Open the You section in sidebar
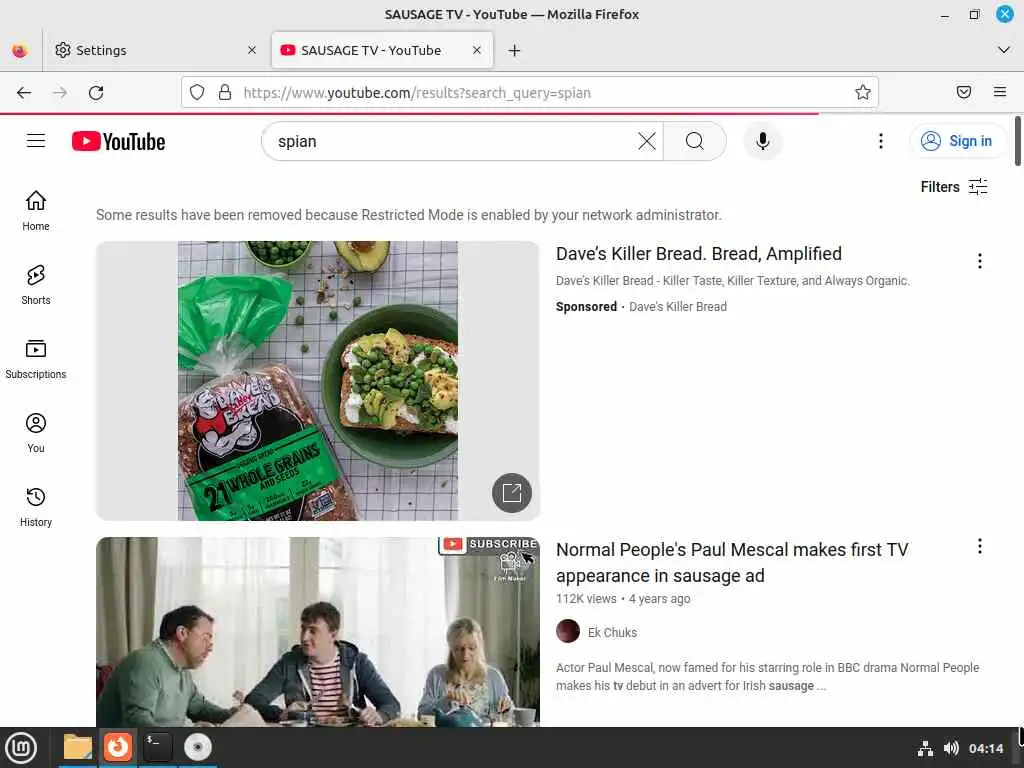This screenshot has height=768, width=1024. tap(36, 433)
